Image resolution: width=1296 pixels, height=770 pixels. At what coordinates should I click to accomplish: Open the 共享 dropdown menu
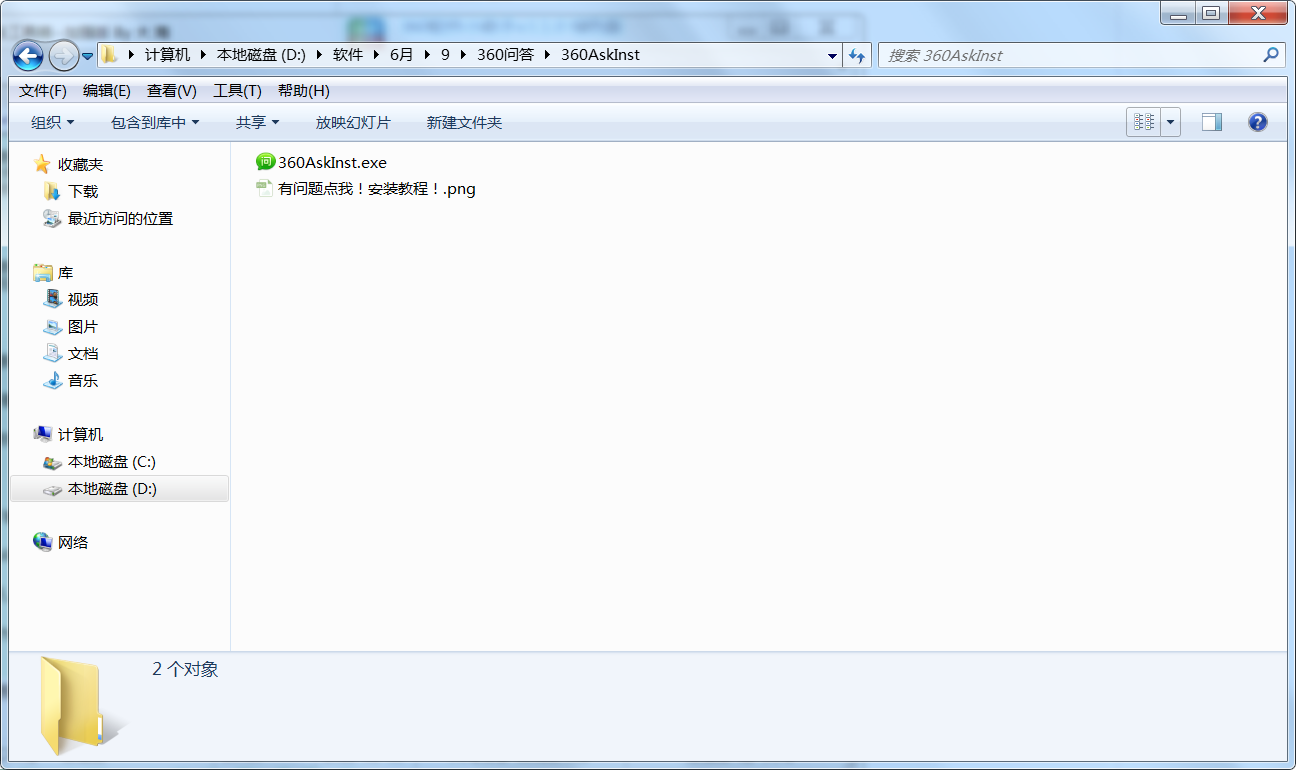(257, 122)
